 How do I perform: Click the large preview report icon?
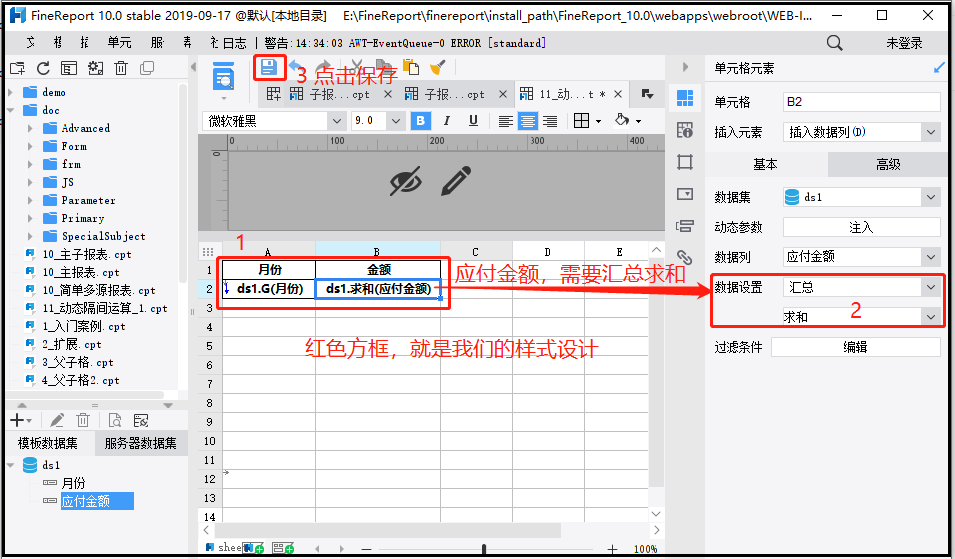(224, 78)
